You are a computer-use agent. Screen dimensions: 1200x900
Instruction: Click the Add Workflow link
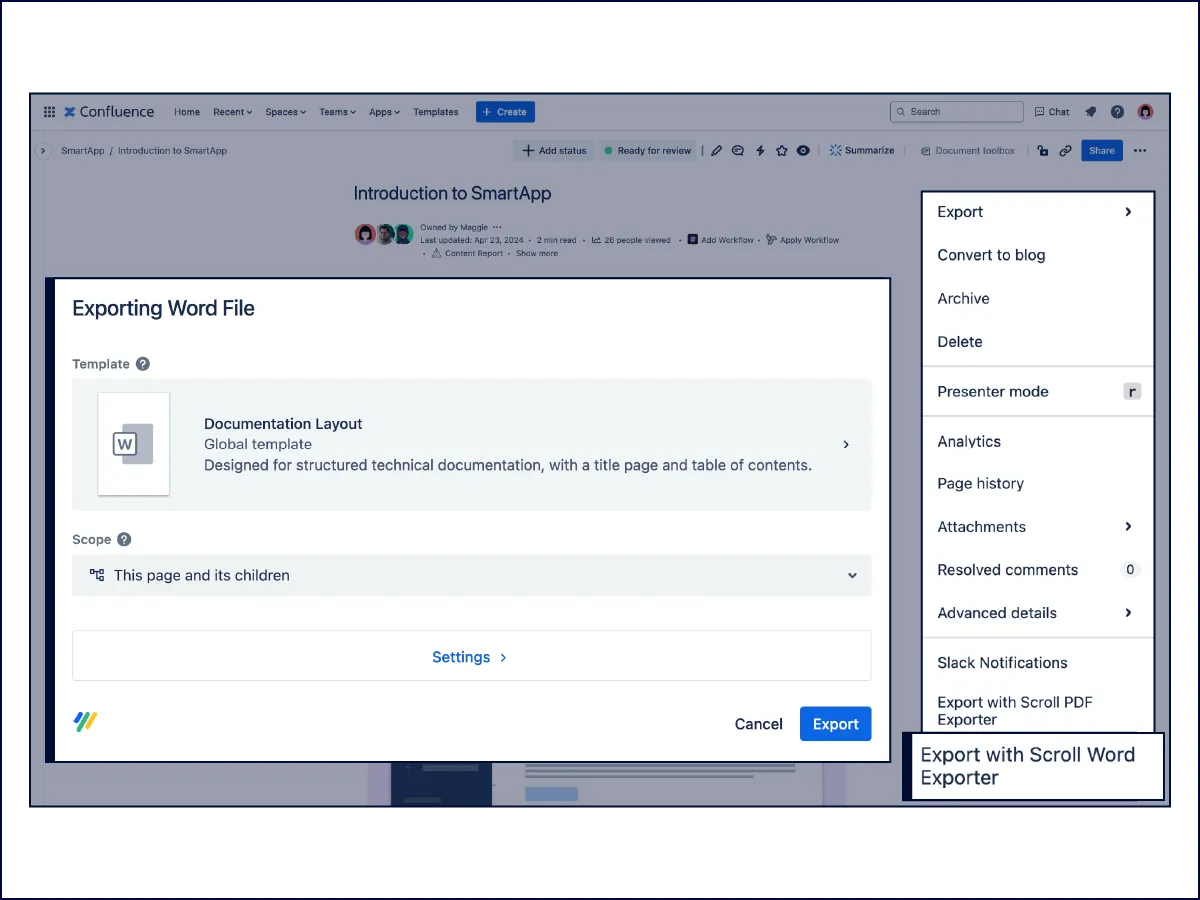click(721, 240)
